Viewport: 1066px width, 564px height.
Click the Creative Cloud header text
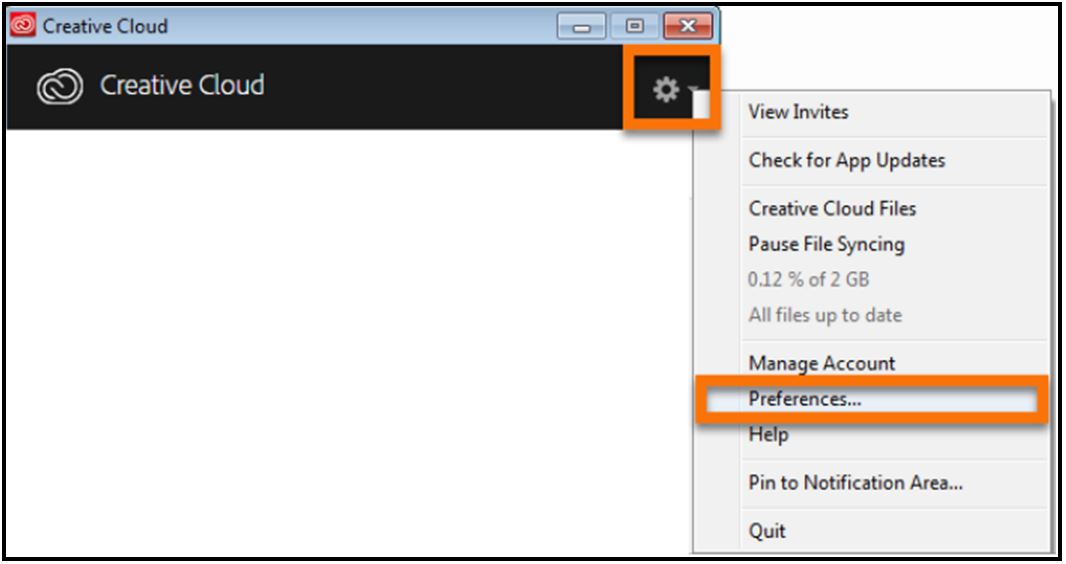tap(182, 87)
